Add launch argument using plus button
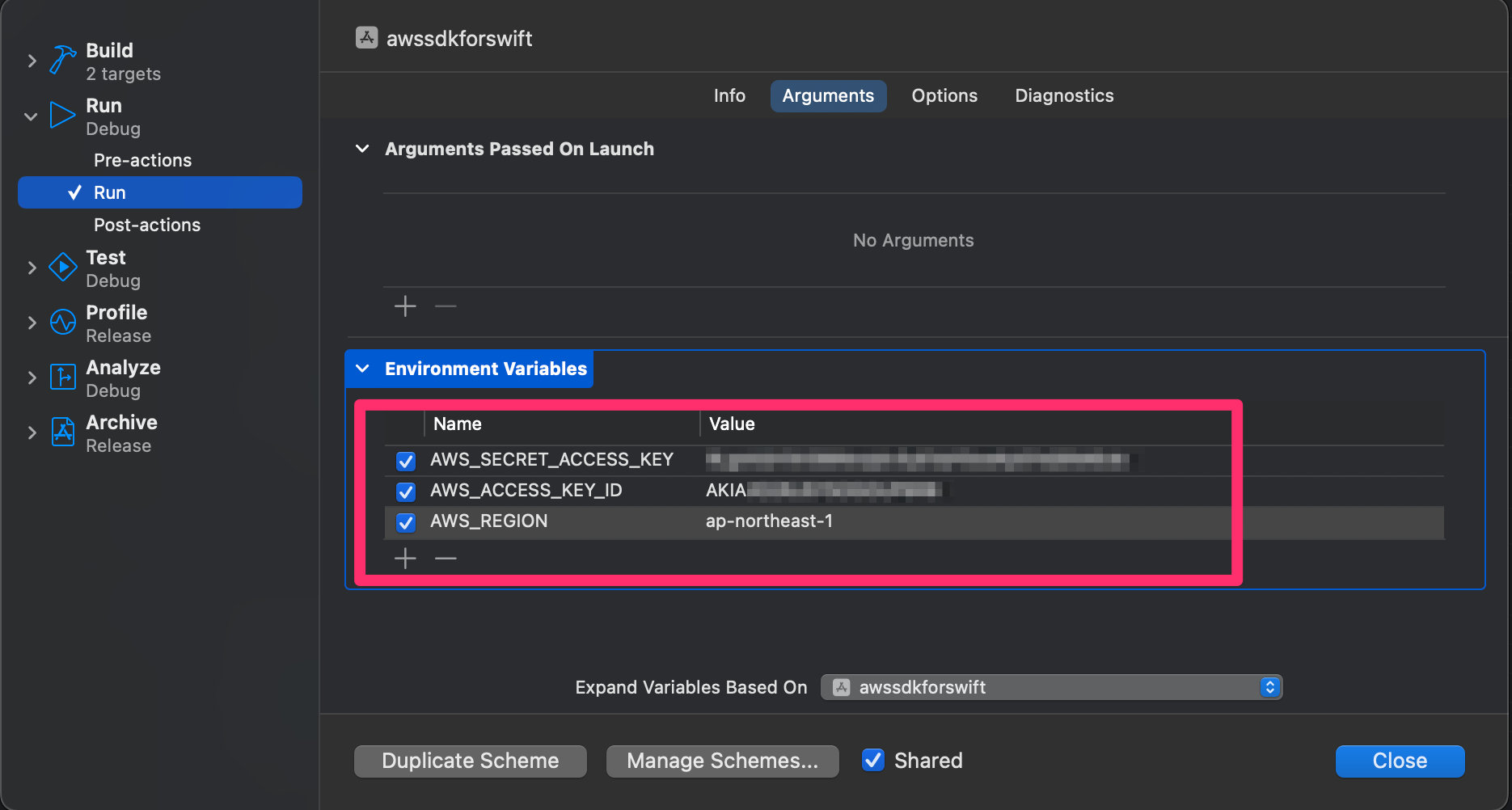This screenshot has width=1512, height=810. pos(405,306)
